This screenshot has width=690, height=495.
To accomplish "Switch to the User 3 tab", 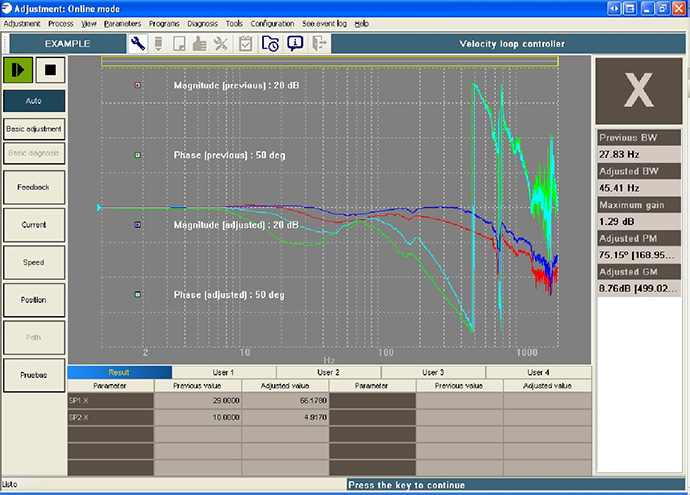I will pos(433,372).
